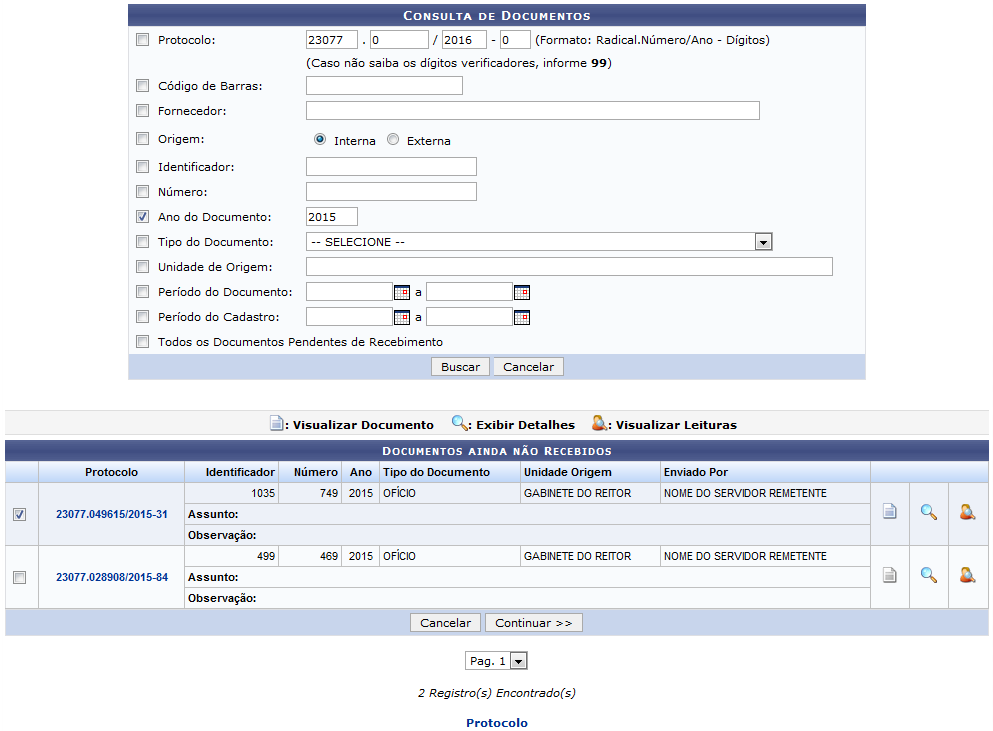This screenshot has height=731, width=993.
Task: View readings icon for protocol 23077.028908/2015-84
Action: click(x=967, y=575)
